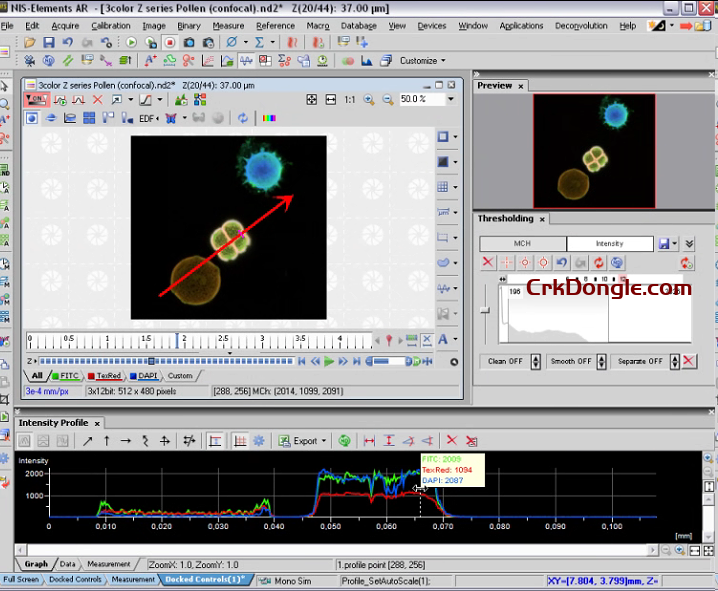The image size is (718, 591).
Task: Switch to the TexRed channel tab
Action: pos(105,376)
